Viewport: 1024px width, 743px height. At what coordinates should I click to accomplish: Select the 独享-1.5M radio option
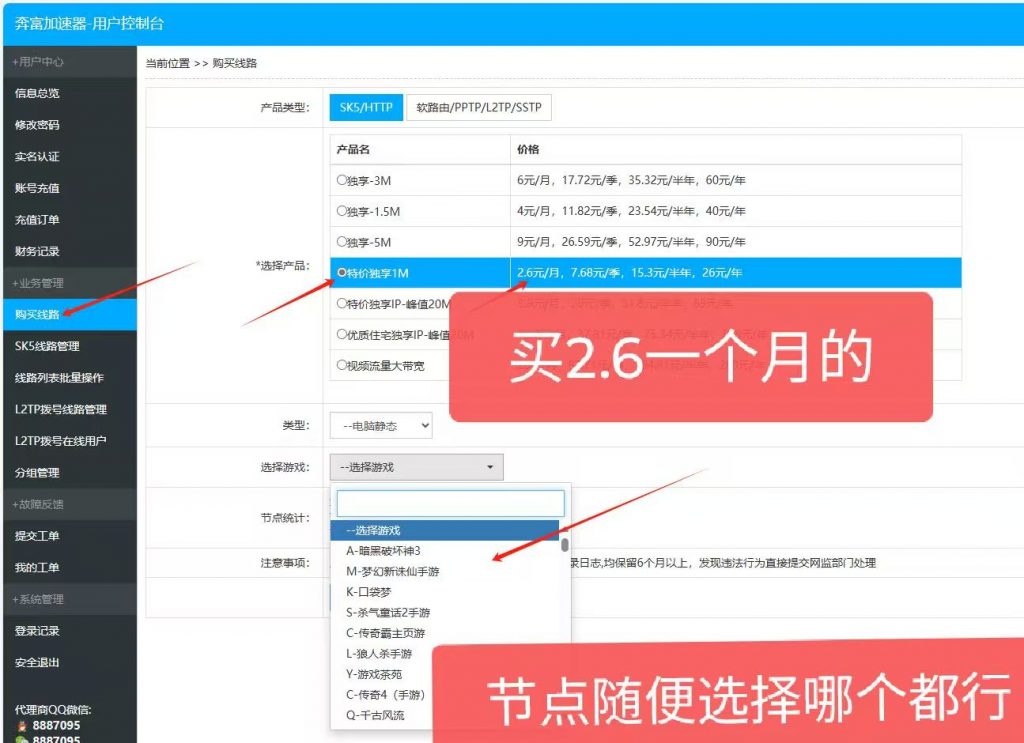tap(342, 211)
